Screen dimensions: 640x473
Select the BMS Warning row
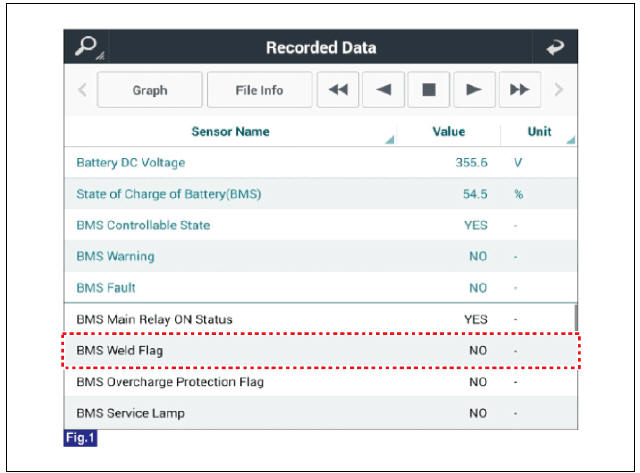[321, 256]
